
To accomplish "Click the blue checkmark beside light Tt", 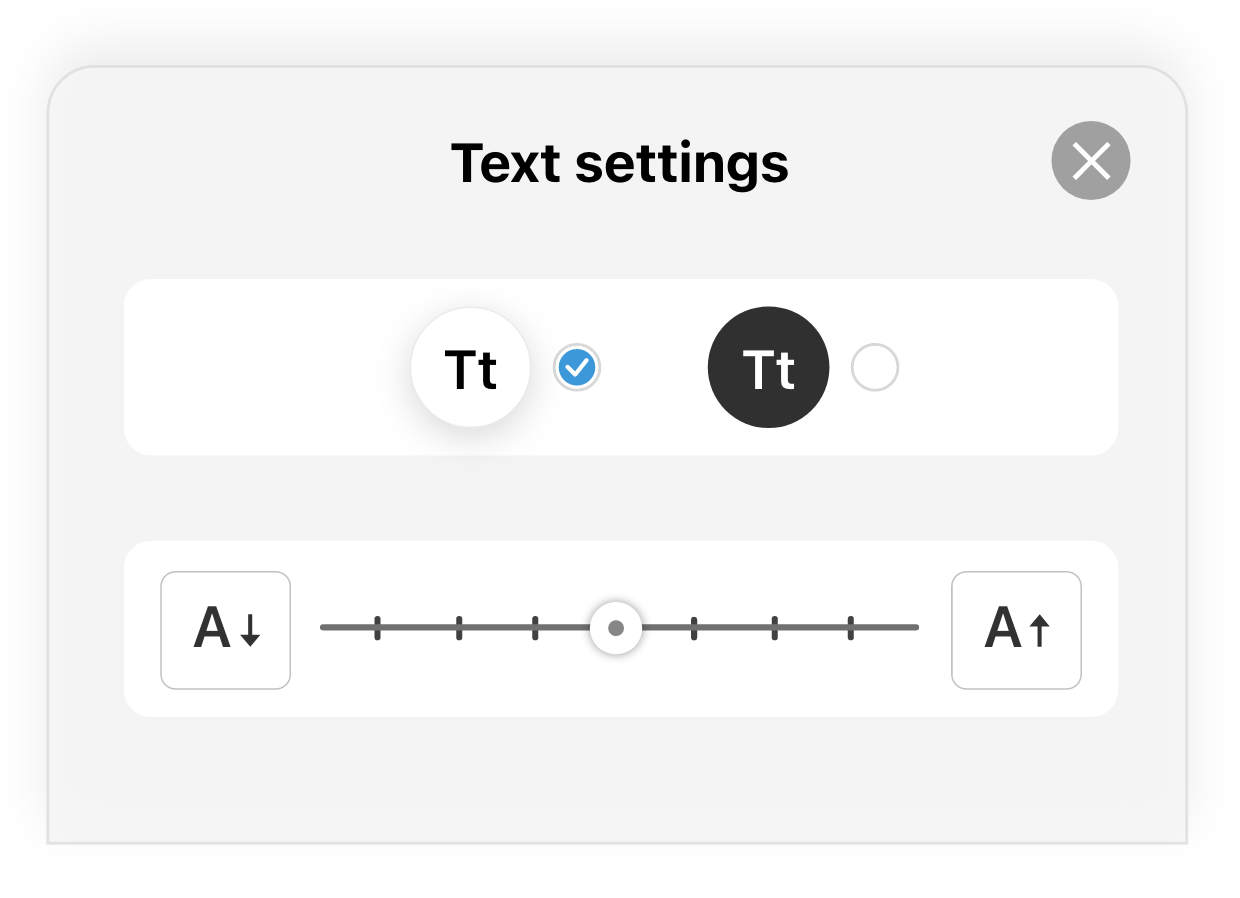I will [x=577, y=368].
